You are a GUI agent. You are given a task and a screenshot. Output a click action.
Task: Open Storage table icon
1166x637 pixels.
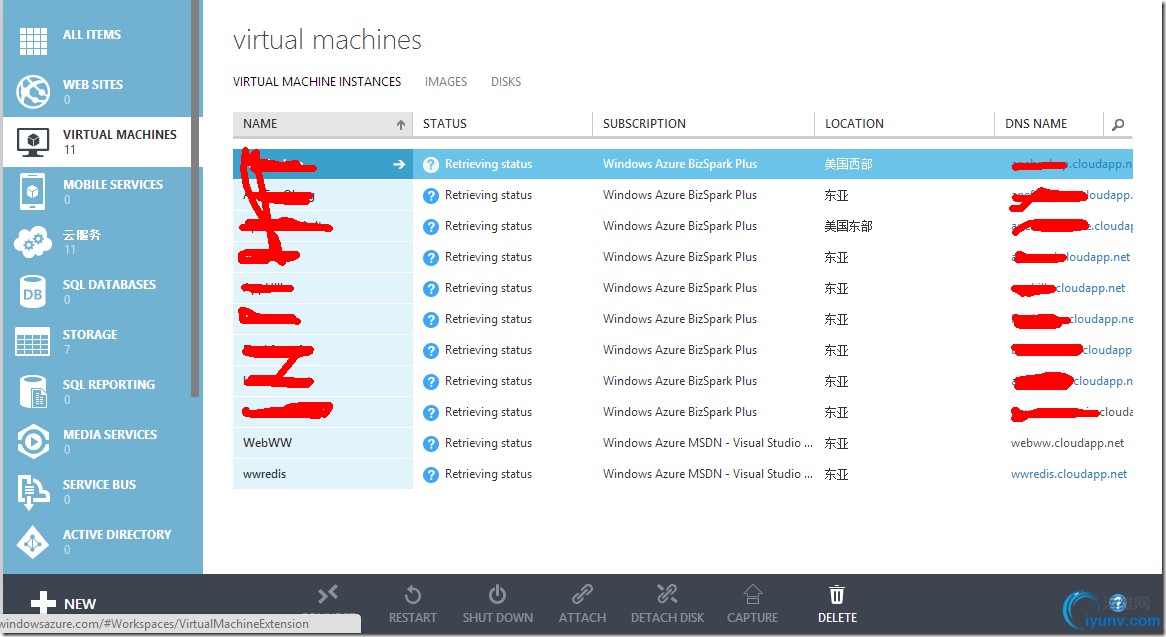point(33,342)
